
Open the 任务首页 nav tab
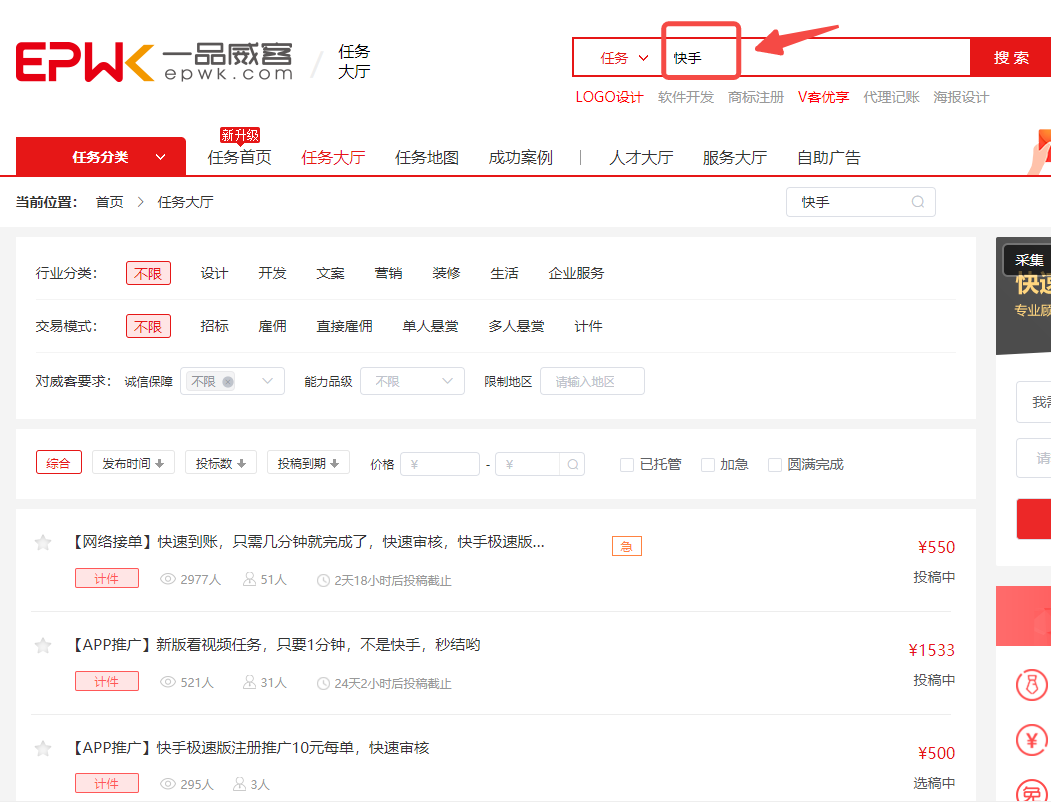tap(239, 157)
